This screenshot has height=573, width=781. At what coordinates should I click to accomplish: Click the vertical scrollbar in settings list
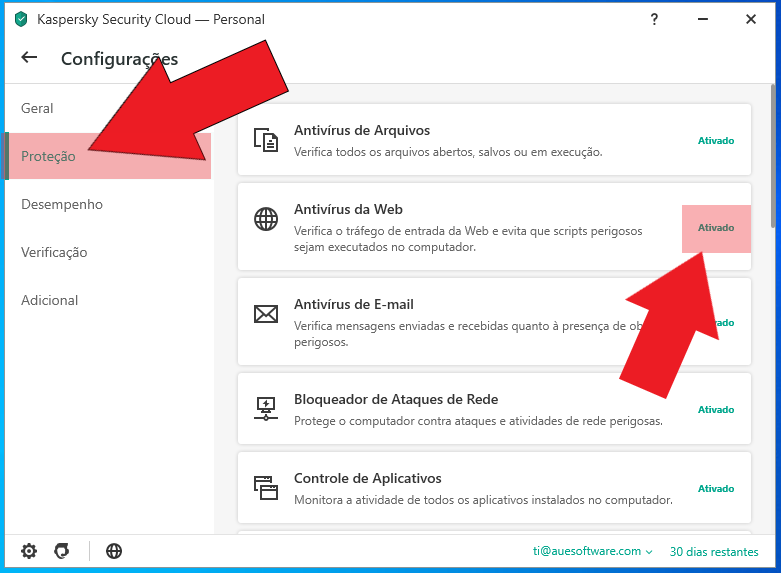click(774, 160)
